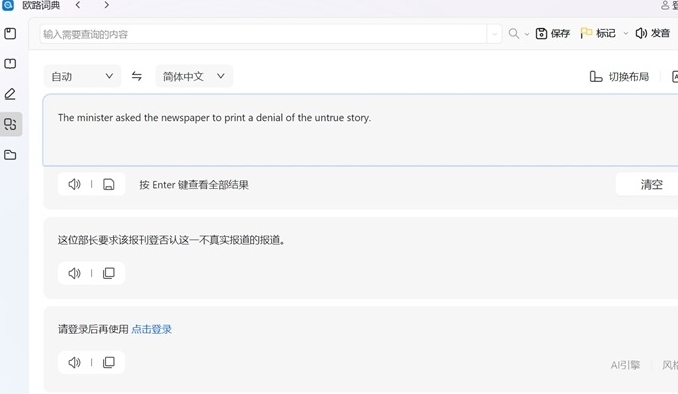Swap source and target languages
Viewport: 678px width, 394px height.
(x=137, y=76)
